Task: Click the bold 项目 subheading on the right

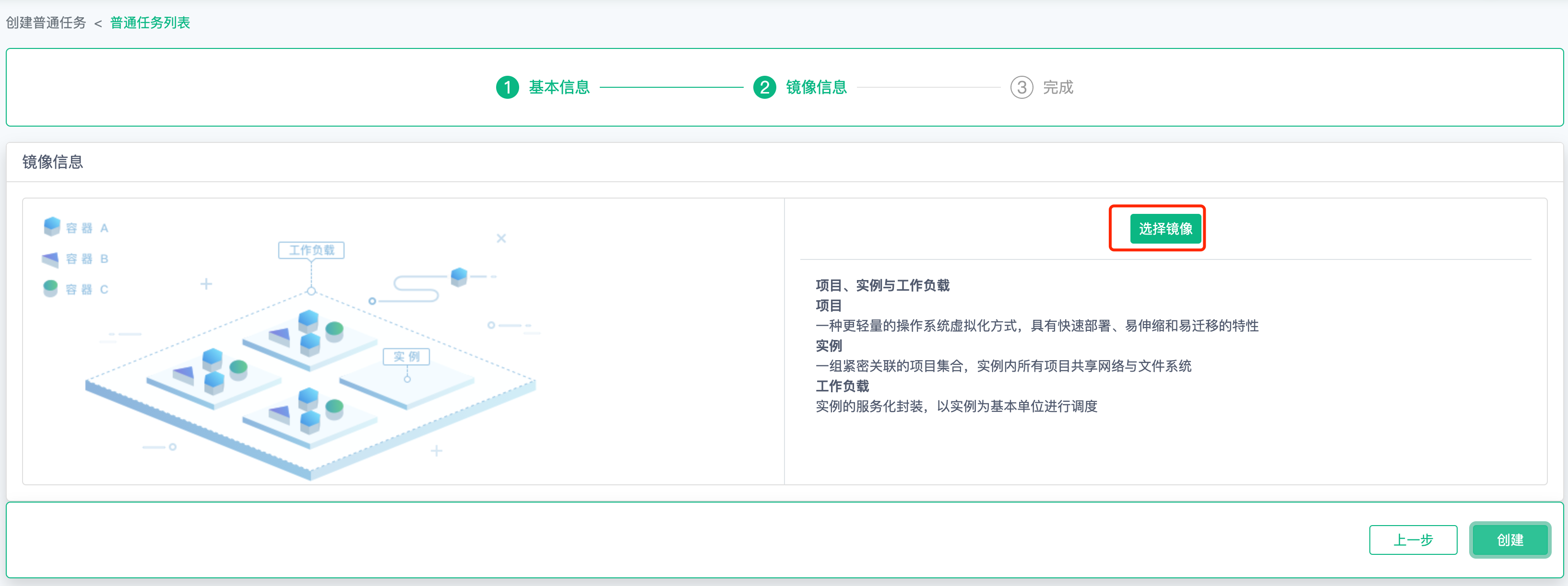Action: (829, 305)
